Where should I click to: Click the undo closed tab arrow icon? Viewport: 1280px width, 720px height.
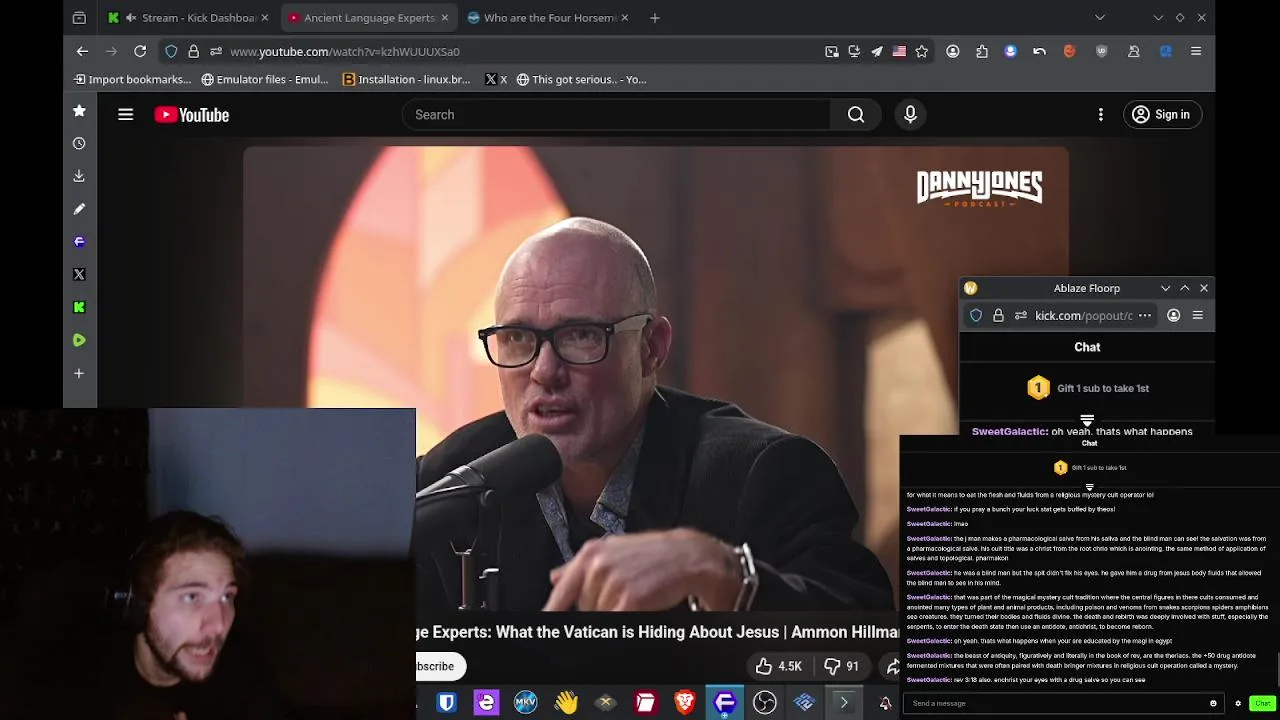(1039, 51)
